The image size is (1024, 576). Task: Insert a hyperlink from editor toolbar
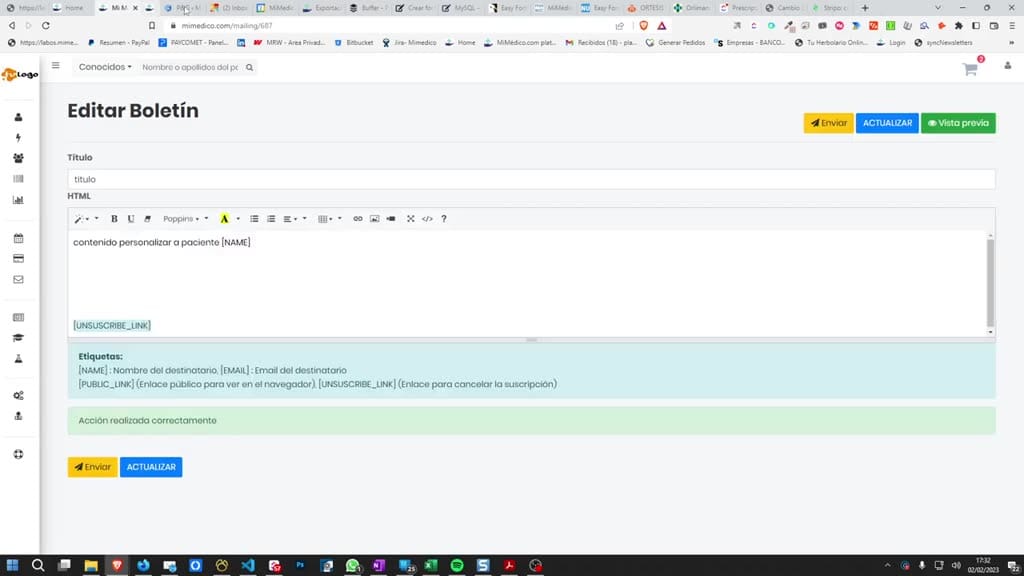(x=358, y=219)
